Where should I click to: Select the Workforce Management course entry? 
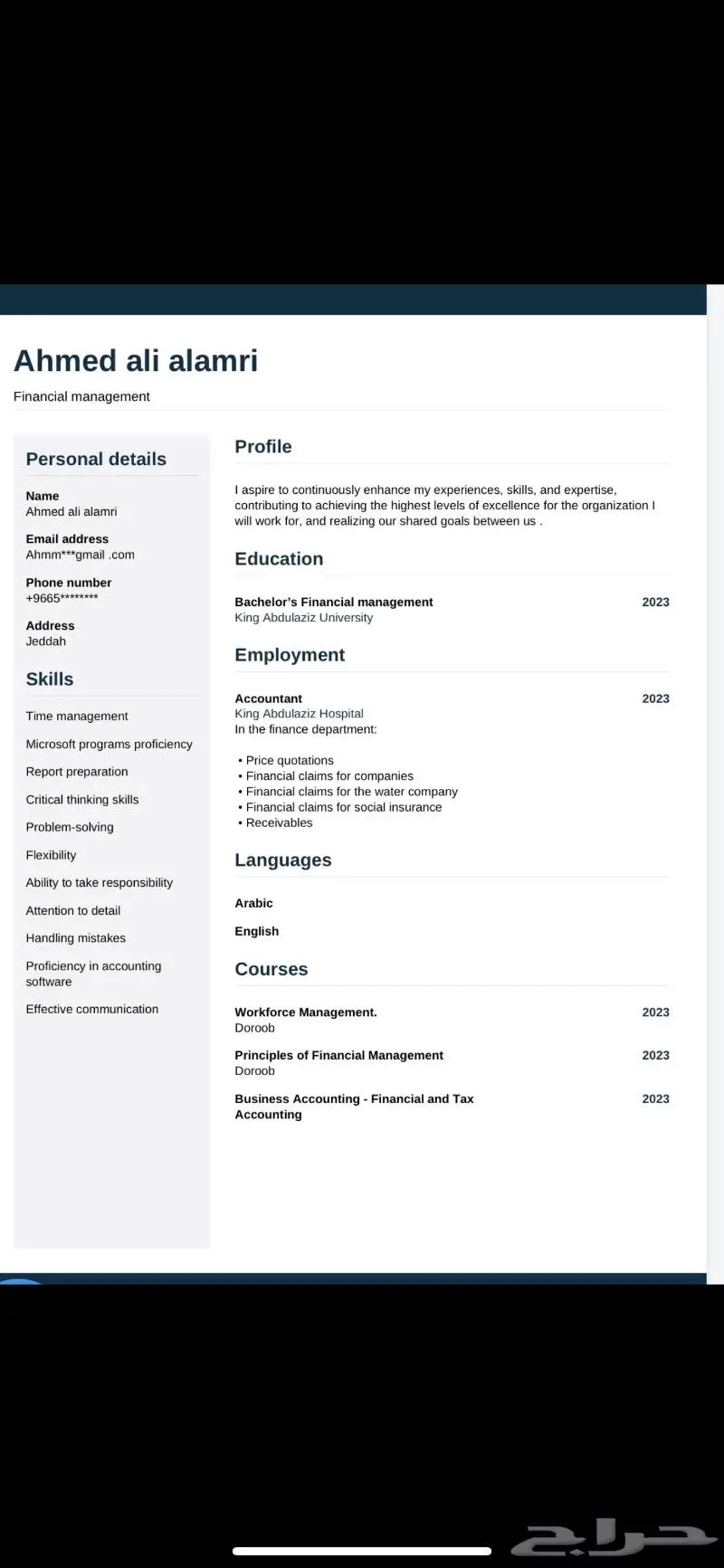(x=306, y=1012)
